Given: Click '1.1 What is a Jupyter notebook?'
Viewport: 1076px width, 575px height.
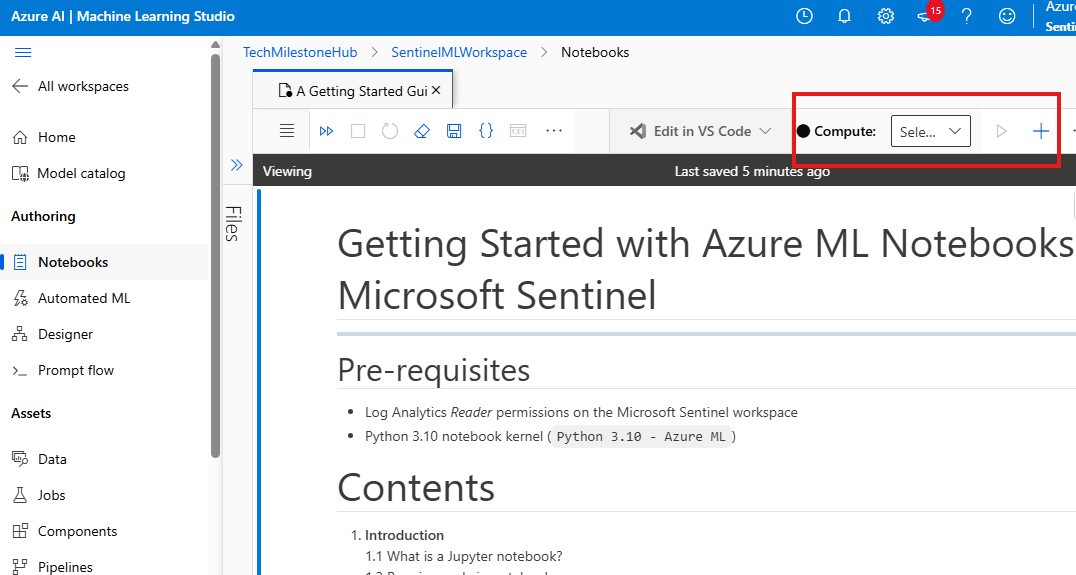Looking at the screenshot, I should coord(464,556).
